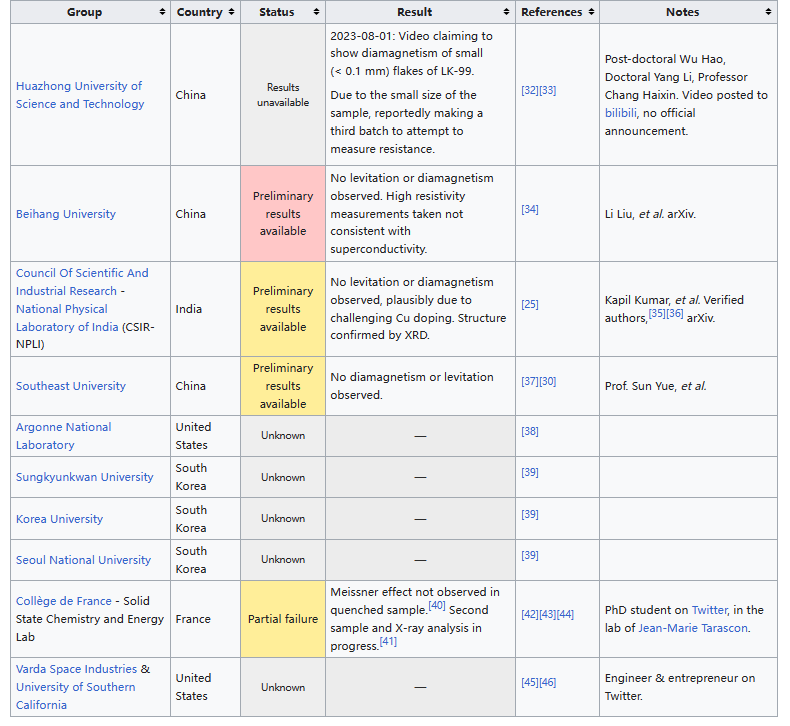Screen dimensions: 790x726
Task: Sort table by Country column arrows
Action: (x=231, y=12)
